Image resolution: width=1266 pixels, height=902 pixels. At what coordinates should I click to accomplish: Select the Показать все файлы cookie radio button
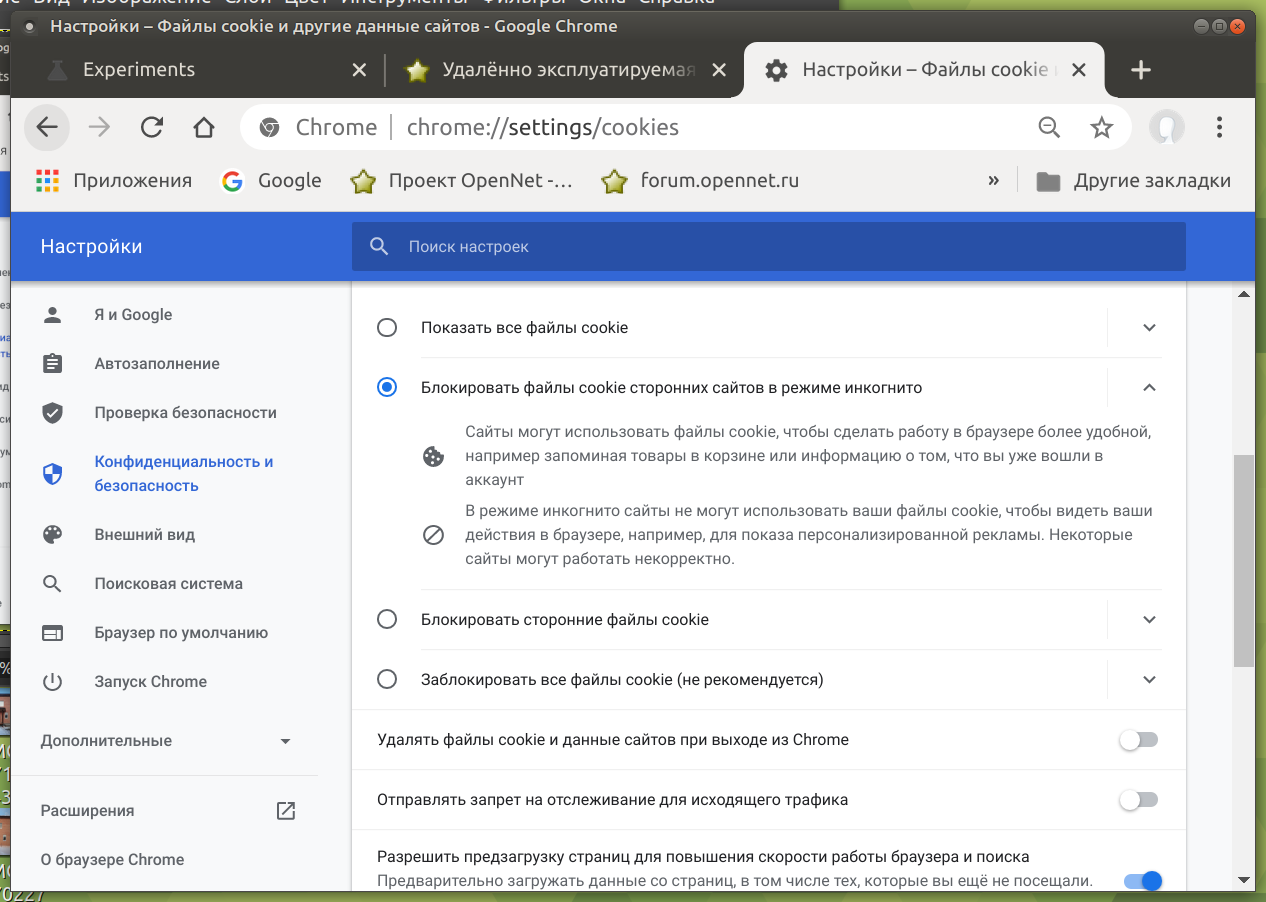[387, 328]
